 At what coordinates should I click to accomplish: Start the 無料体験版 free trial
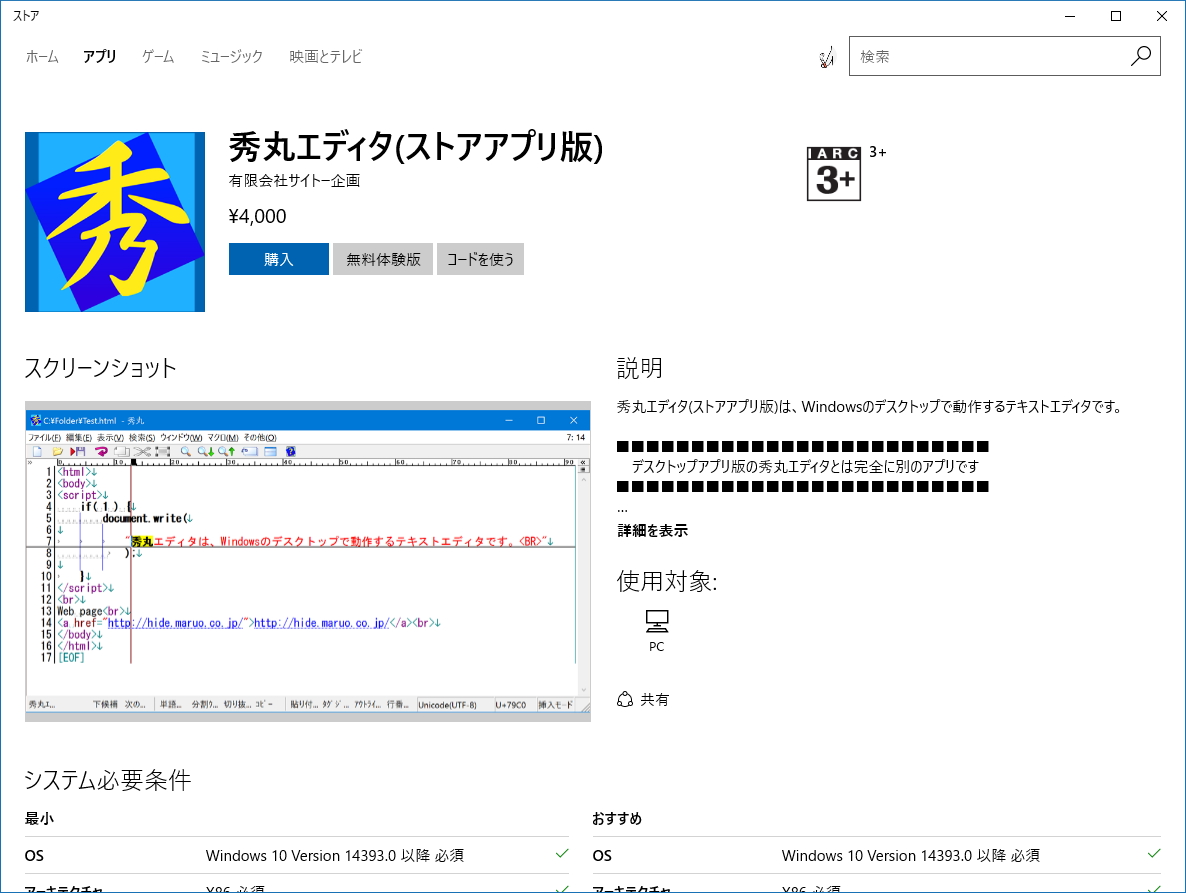[x=383, y=259]
